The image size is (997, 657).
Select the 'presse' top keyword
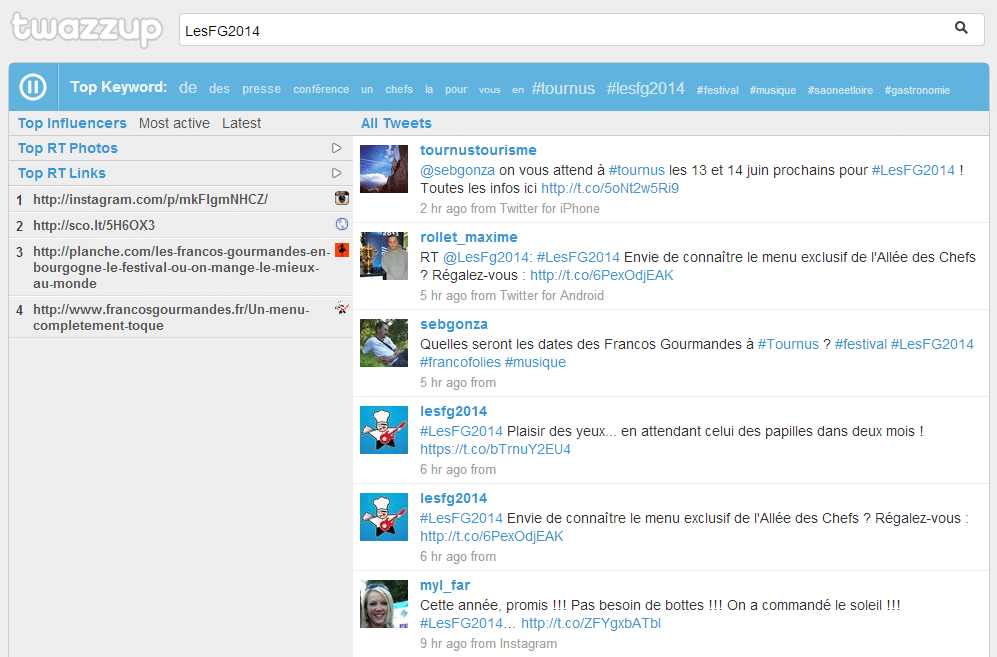click(261, 89)
